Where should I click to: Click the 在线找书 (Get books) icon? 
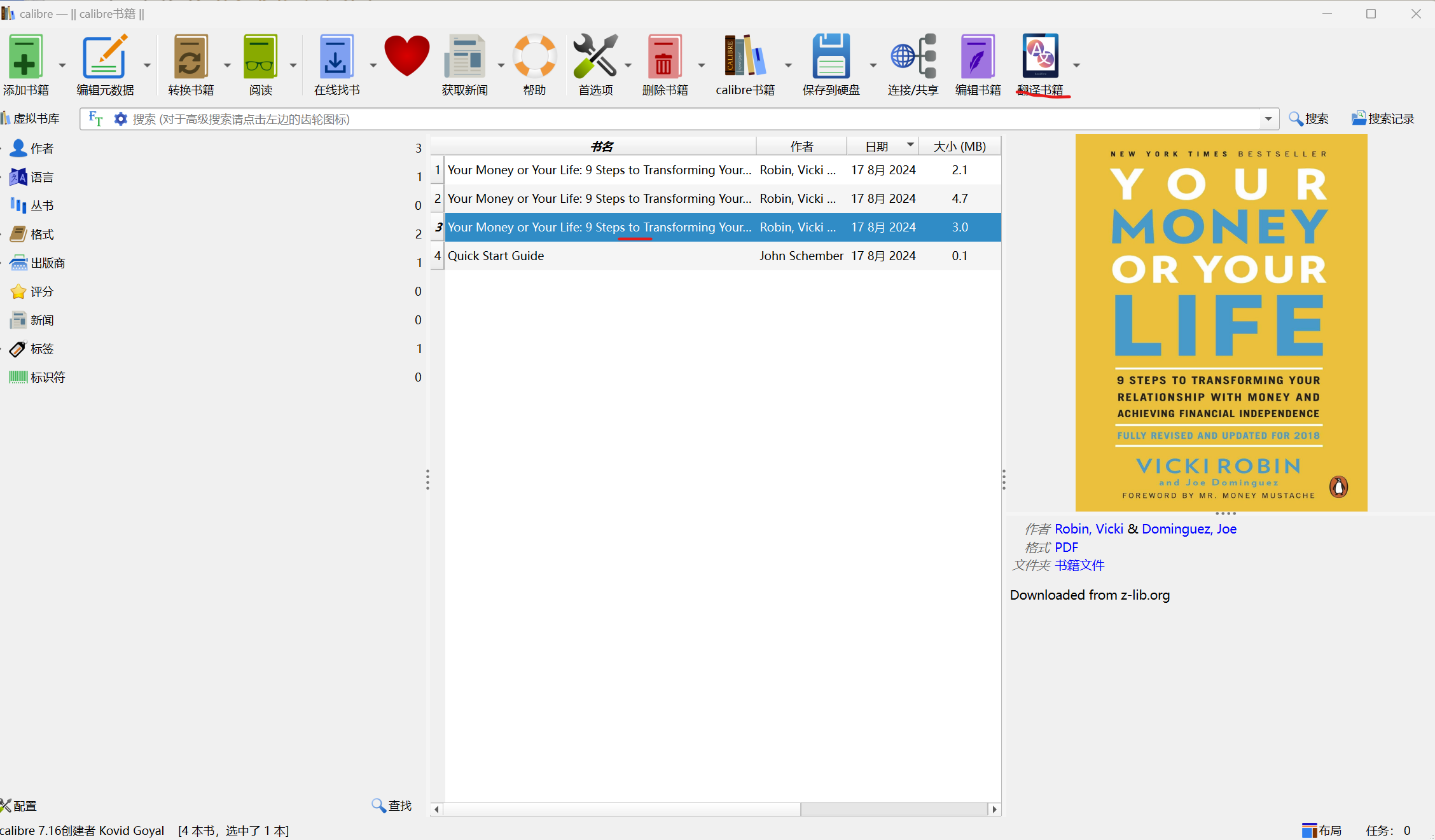(336, 56)
